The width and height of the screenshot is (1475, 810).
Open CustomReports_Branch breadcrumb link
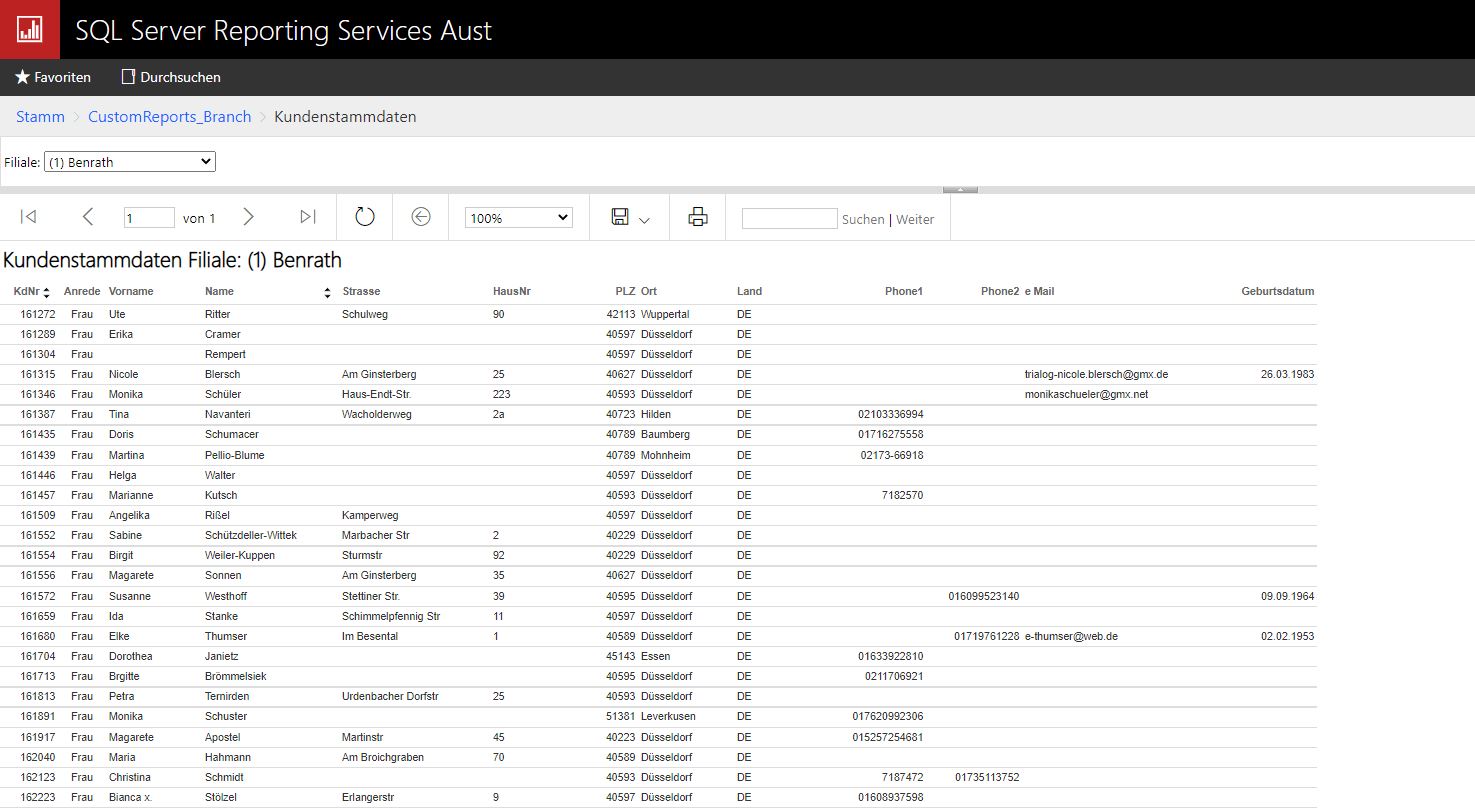[169, 117]
